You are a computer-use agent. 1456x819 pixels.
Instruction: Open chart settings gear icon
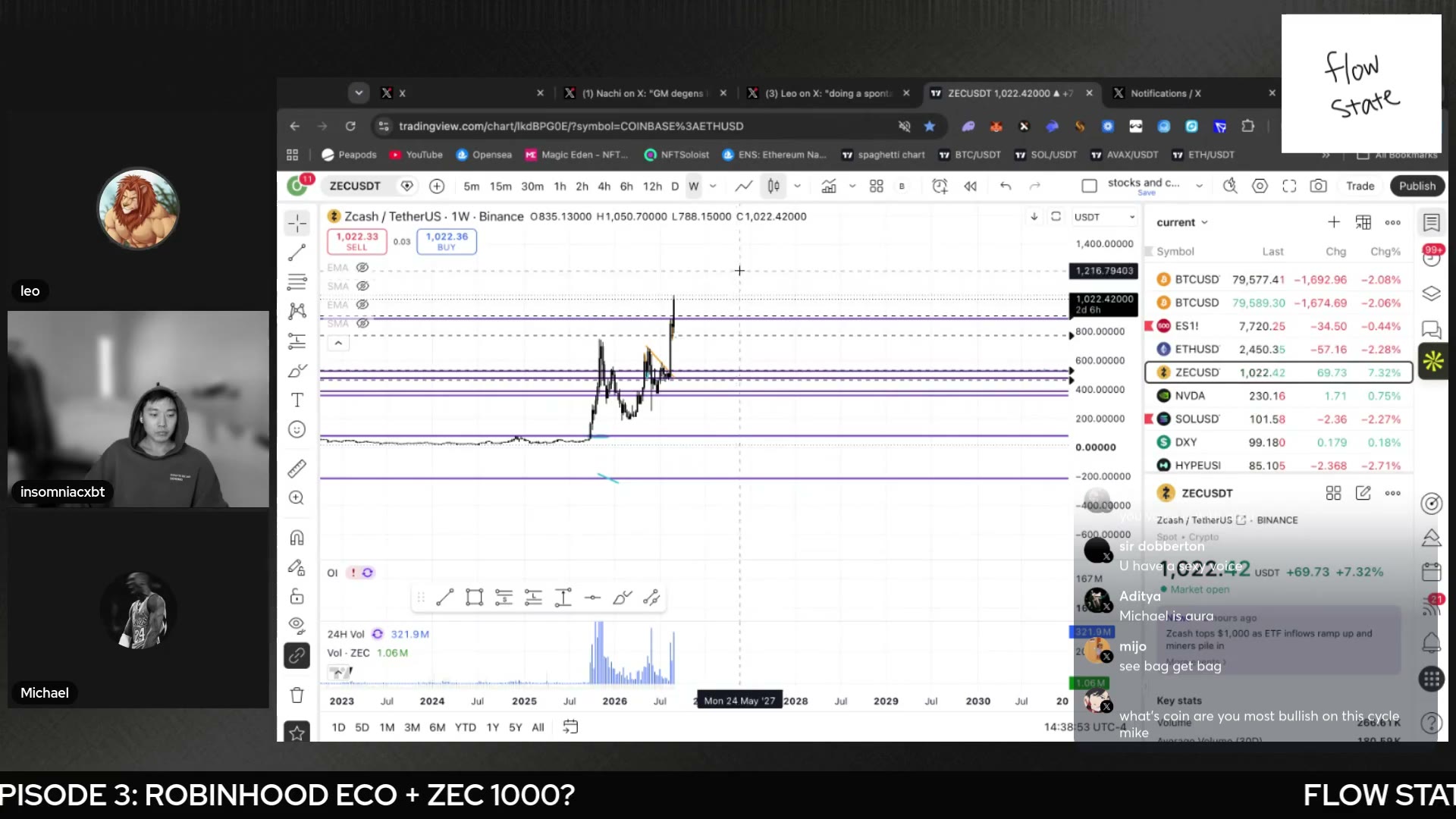1260,186
